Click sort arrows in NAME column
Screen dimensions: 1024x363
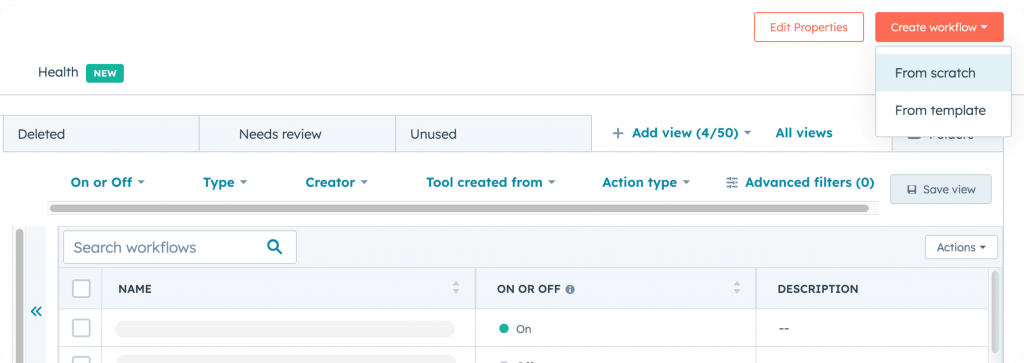pyautogui.click(x=456, y=287)
